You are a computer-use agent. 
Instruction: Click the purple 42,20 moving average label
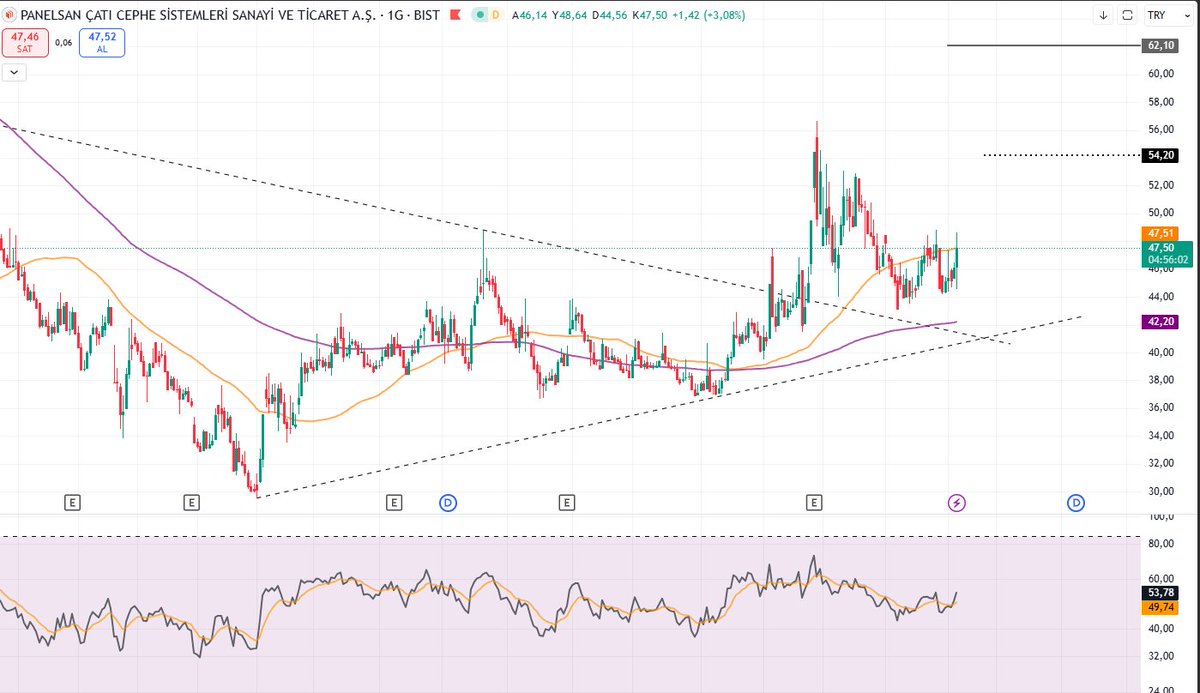1159,322
